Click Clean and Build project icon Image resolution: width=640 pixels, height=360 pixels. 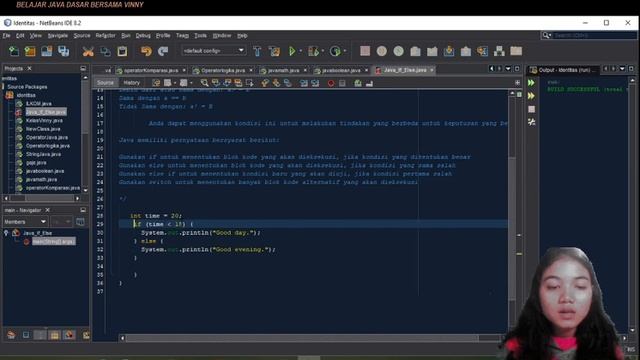(274, 51)
